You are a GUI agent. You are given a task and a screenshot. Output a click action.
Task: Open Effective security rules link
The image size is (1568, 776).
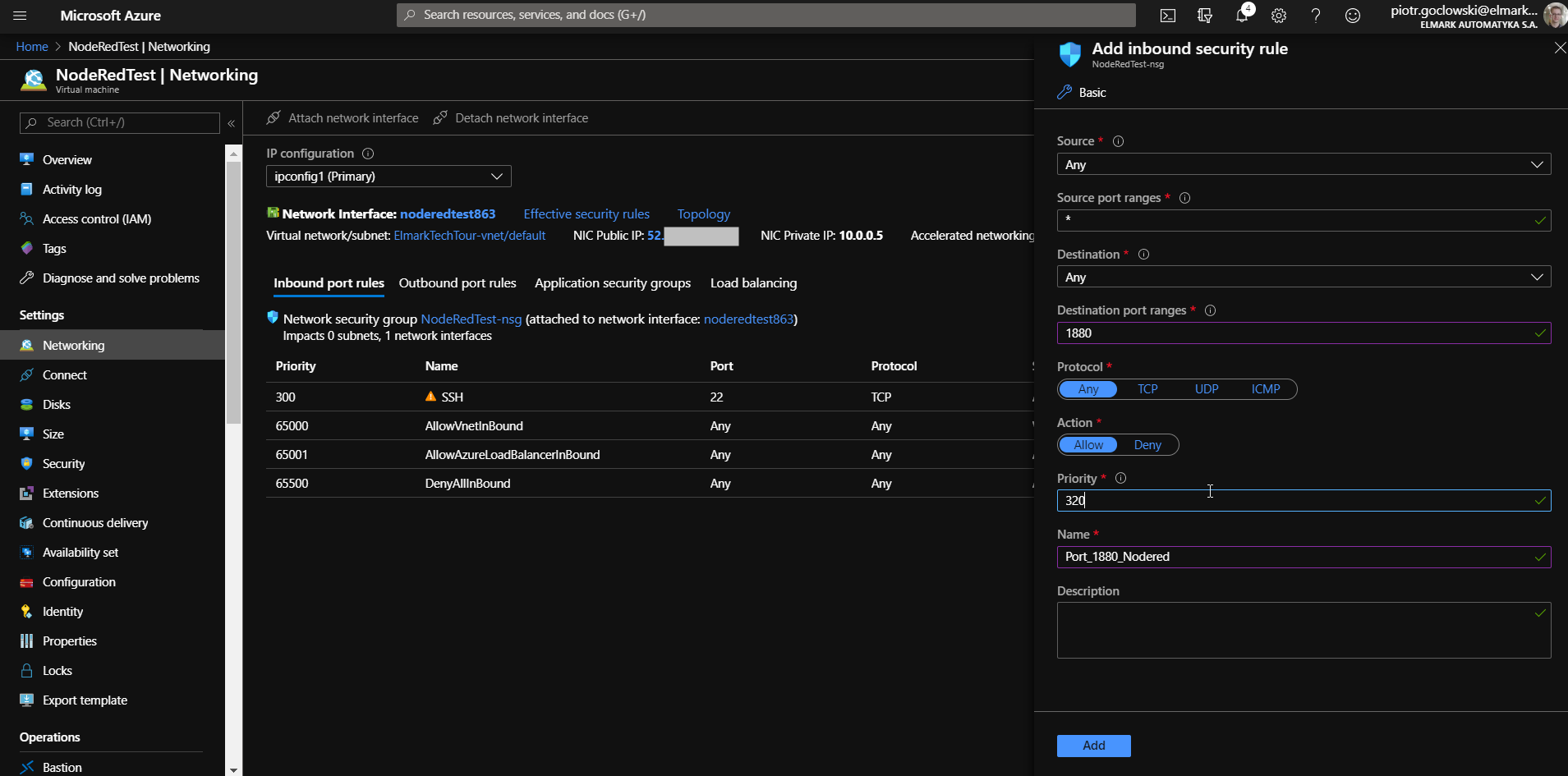click(586, 214)
